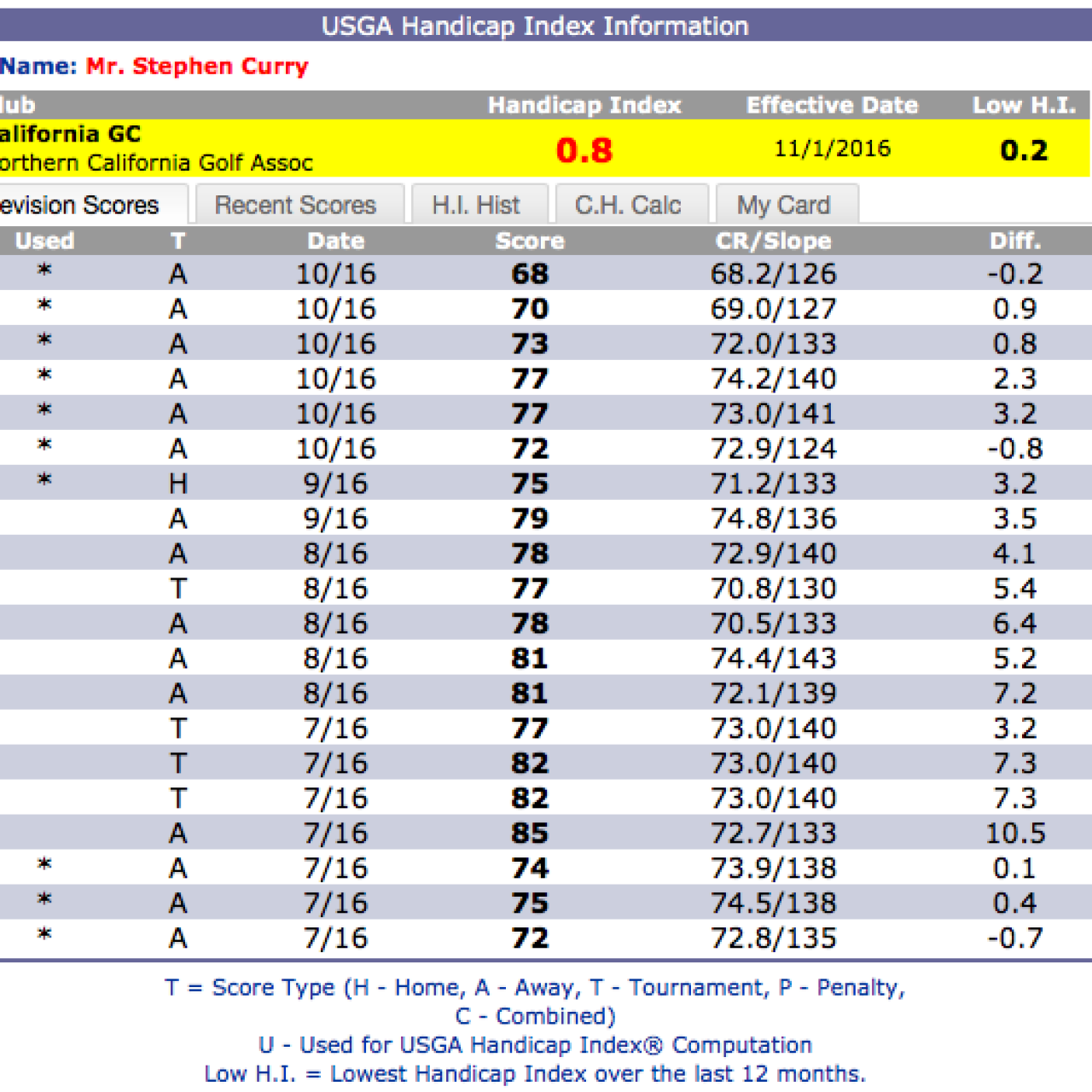Click the Low H.I. value 0.2
This screenshot has width=1092, height=1092.
point(1024,150)
